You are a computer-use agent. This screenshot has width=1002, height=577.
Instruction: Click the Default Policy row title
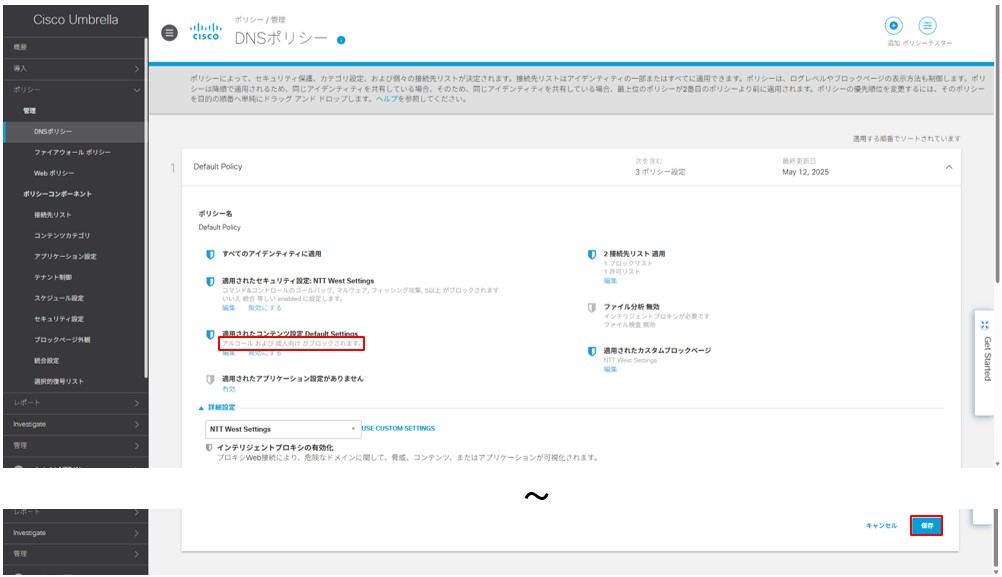click(x=218, y=167)
